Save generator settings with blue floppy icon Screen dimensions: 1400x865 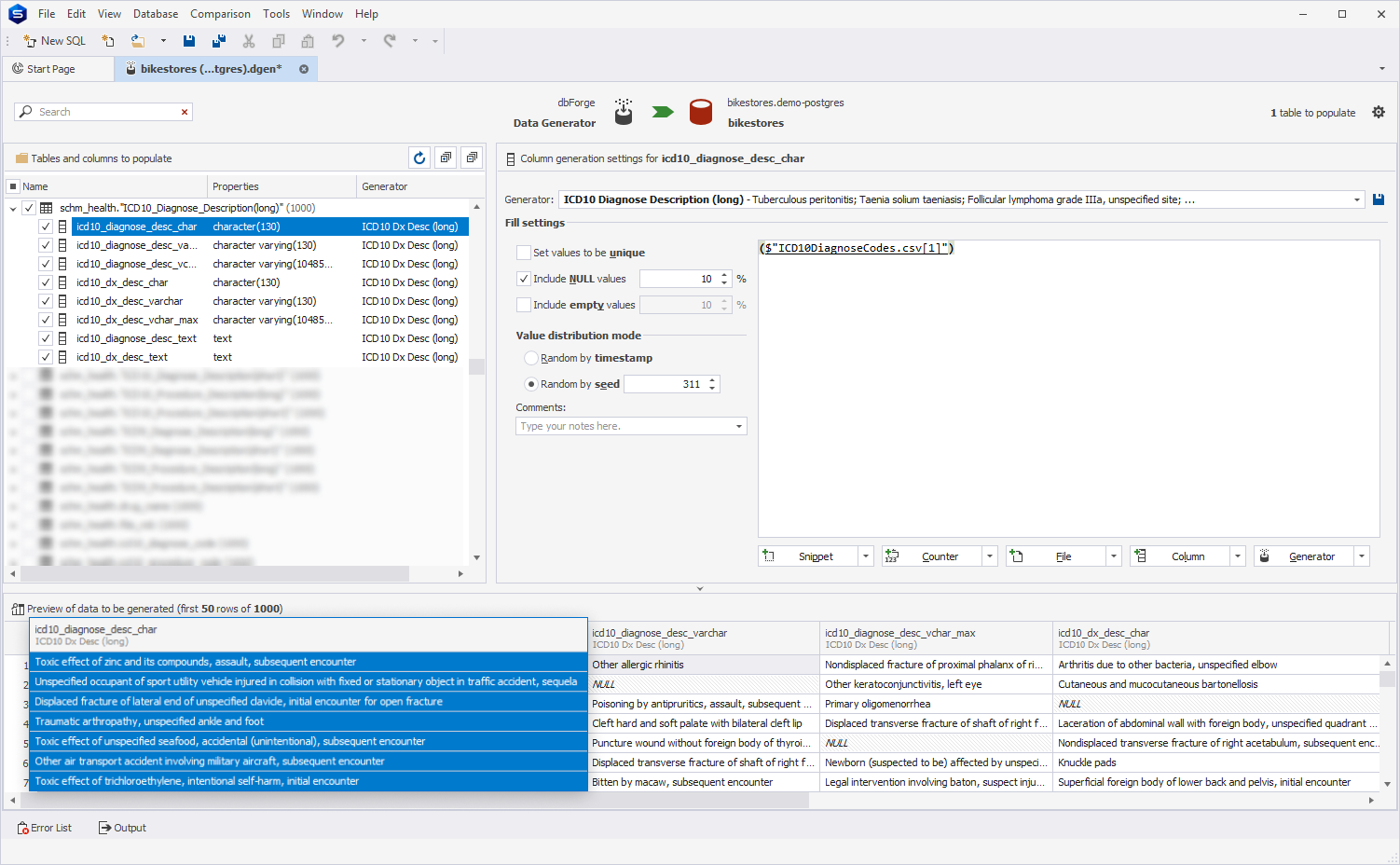pyautogui.click(x=1379, y=199)
